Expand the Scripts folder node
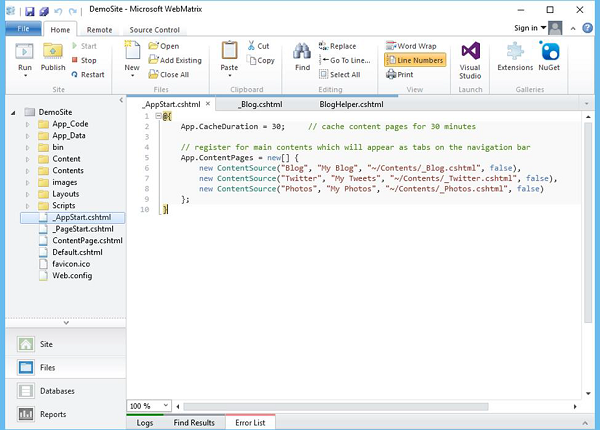Image resolution: width=600 pixels, height=430 pixels. (28, 206)
